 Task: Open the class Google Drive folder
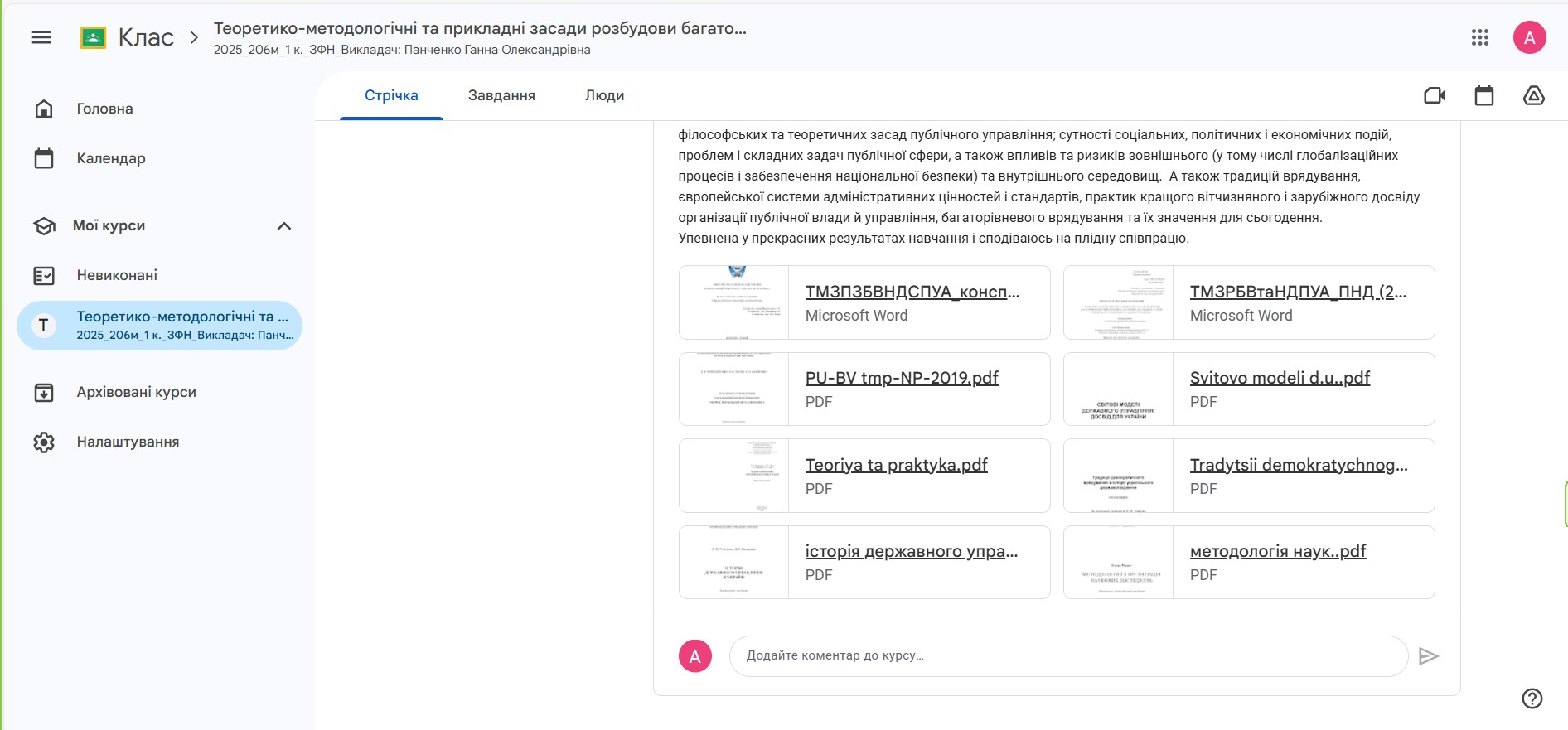pos(1533,96)
